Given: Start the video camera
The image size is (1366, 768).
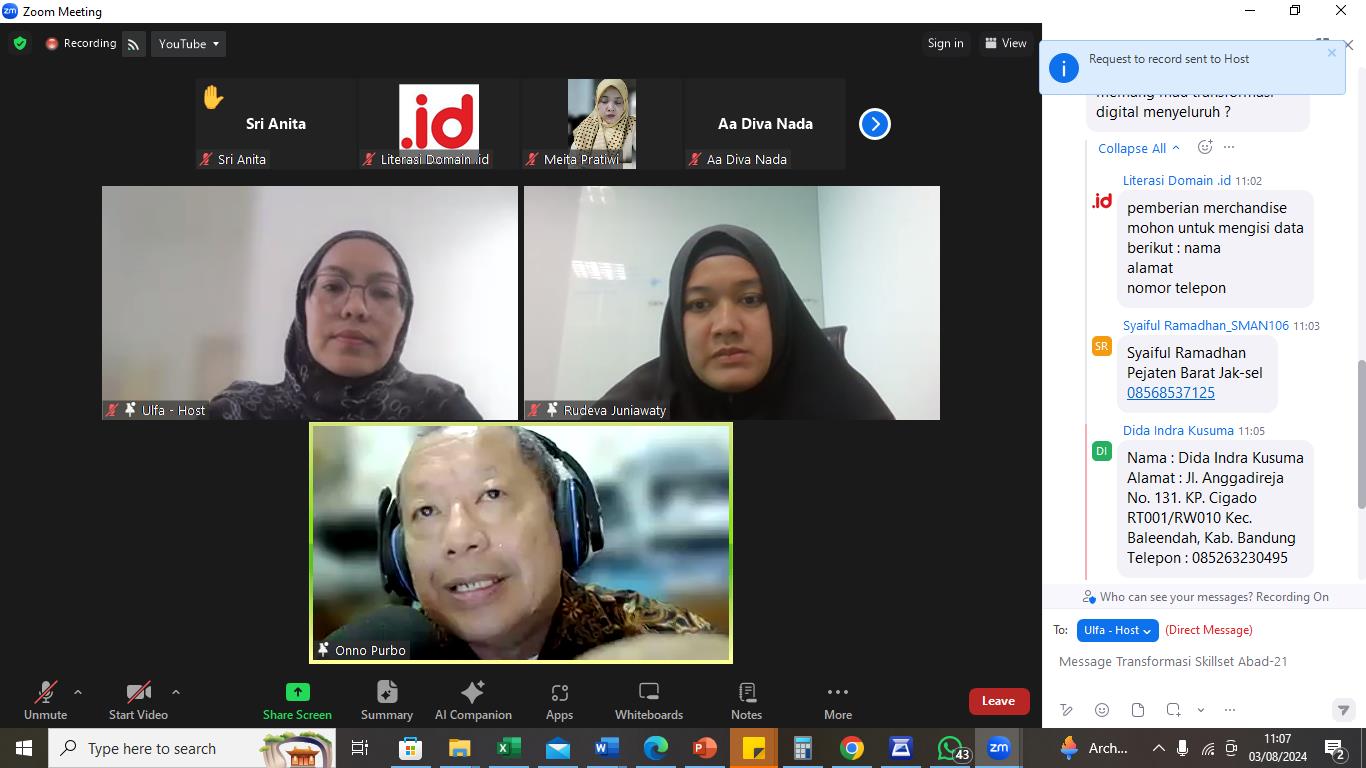Looking at the screenshot, I should click(x=138, y=700).
